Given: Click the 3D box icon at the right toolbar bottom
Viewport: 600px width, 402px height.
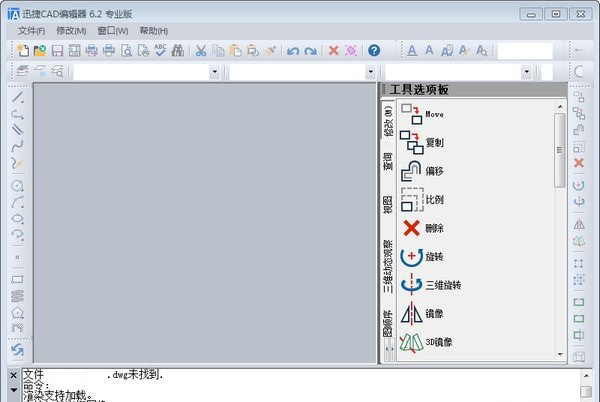Looking at the screenshot, I should [579, 357].
